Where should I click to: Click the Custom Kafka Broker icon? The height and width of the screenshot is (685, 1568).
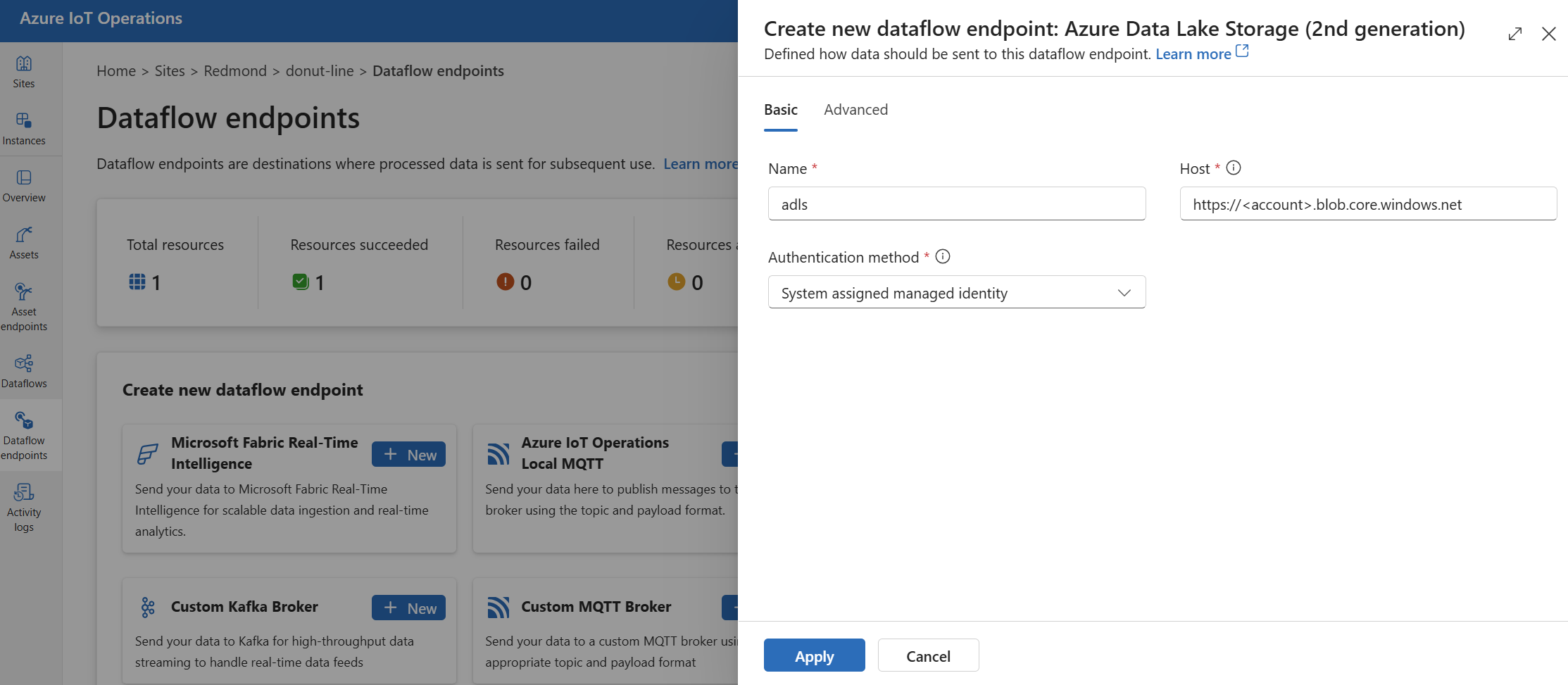pyautogui.click(x=148, y=607)
